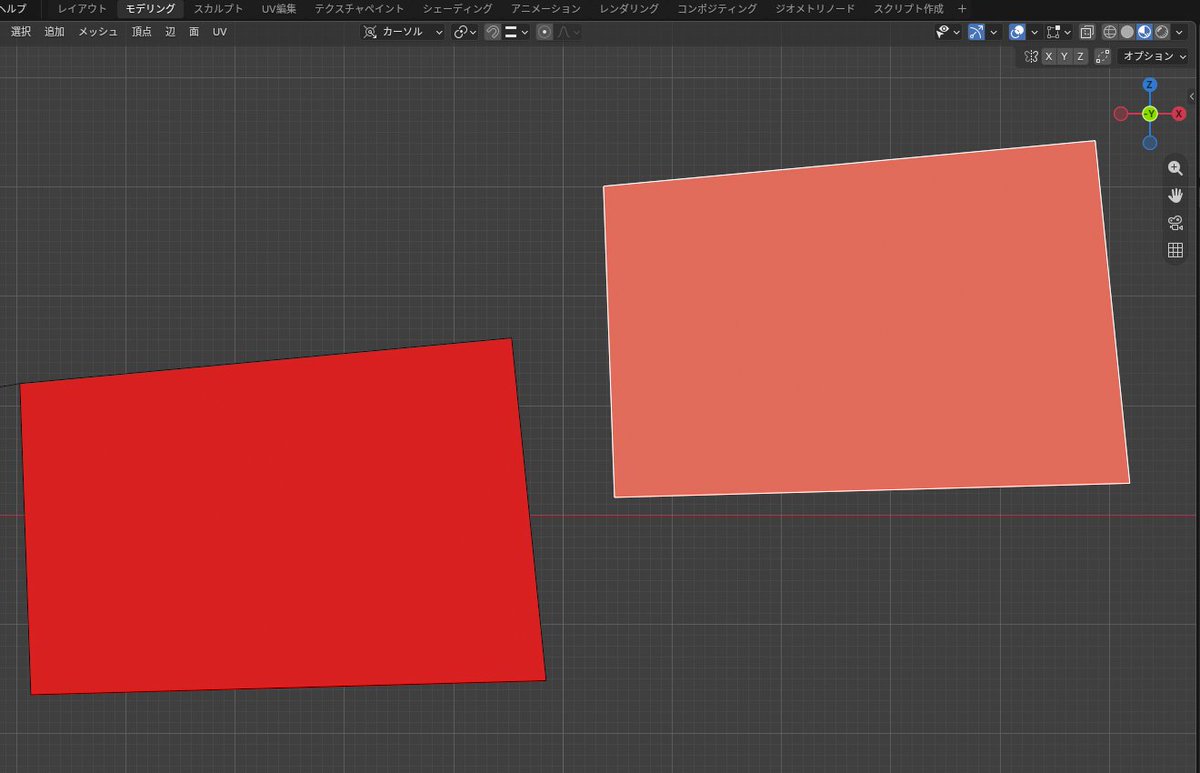Click the mesh mirror butterfly icon
The image size is (1200, 773).
tap(1031, 57)
